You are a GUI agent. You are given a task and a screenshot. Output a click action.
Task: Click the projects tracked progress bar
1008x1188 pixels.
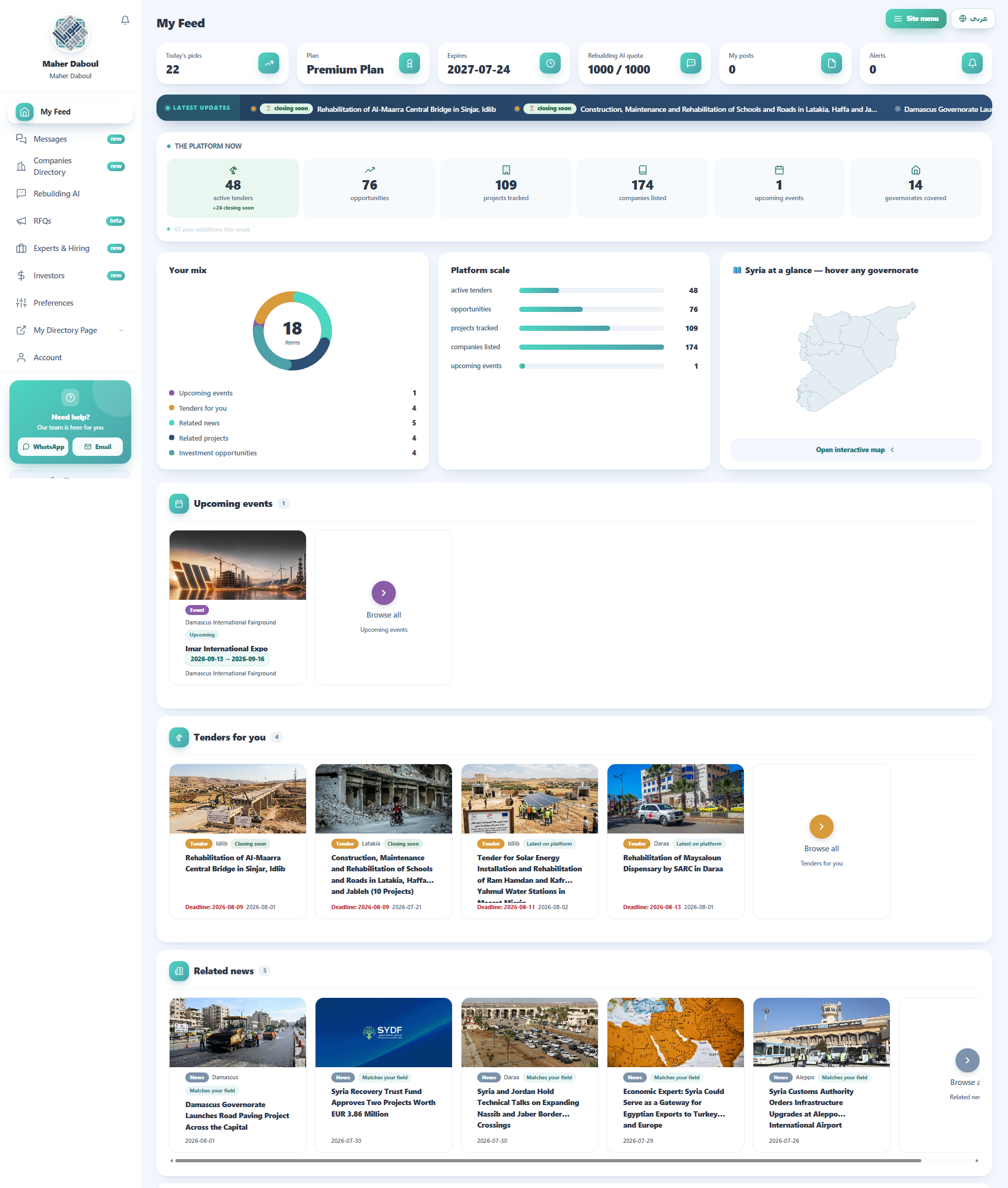click(592, 328)
